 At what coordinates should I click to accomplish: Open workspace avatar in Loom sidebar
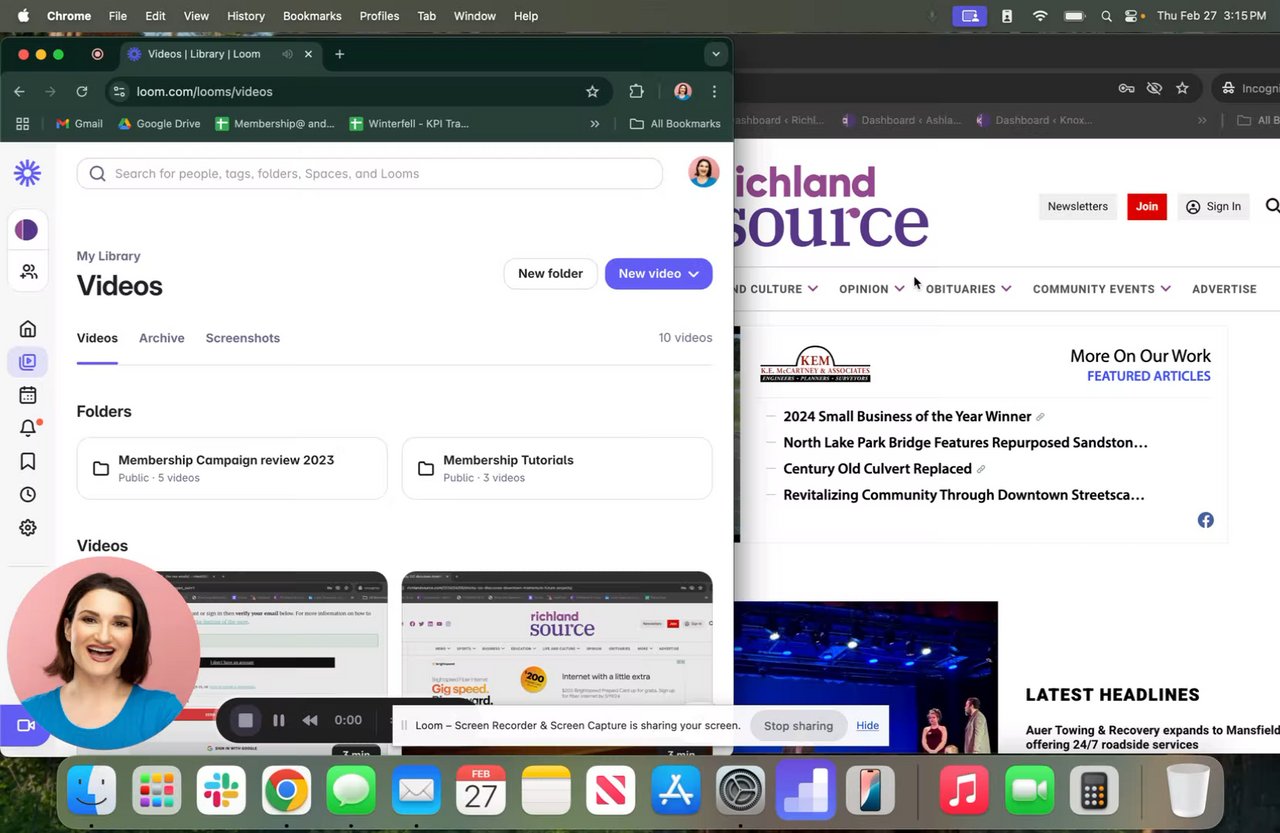point(27,230)
